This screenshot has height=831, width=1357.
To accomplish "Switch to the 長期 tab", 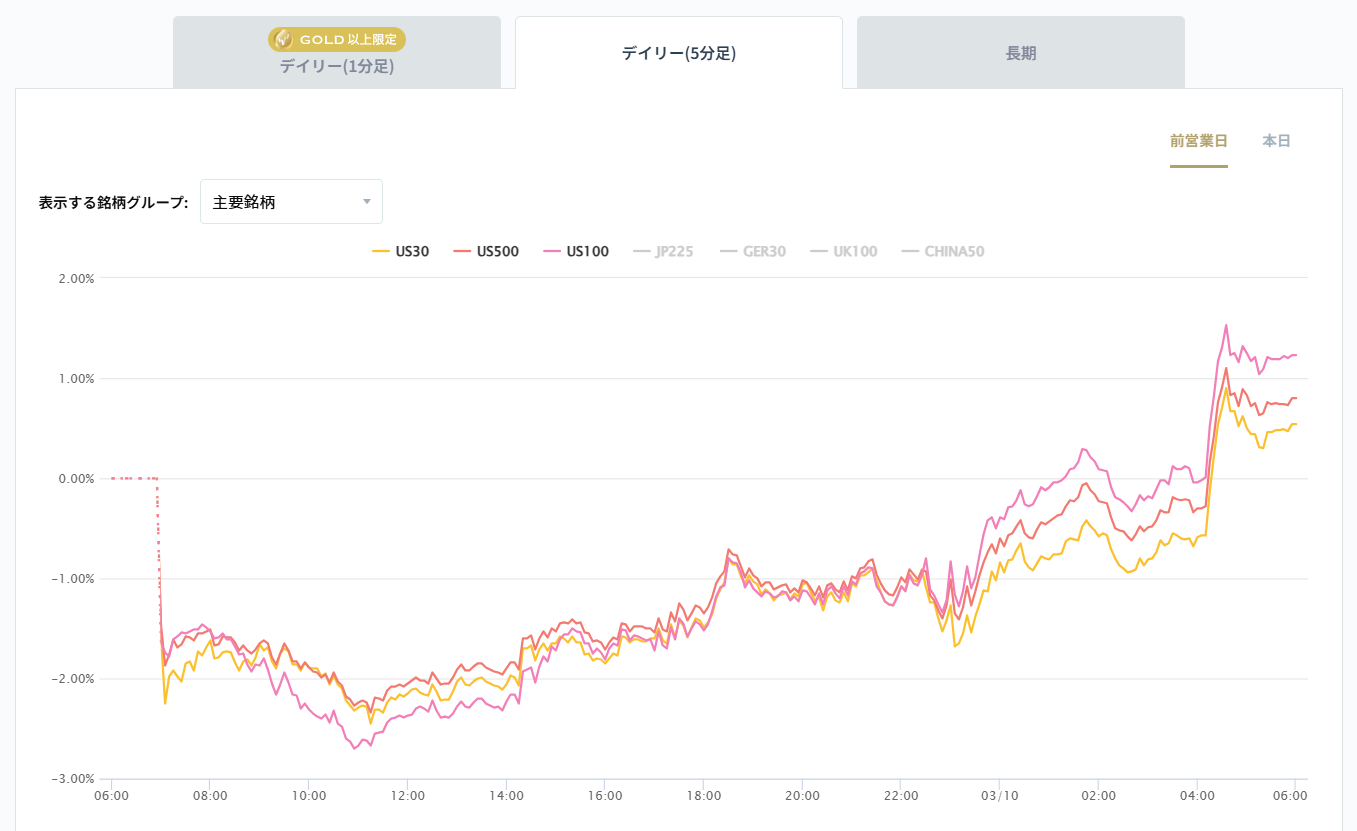I will pos(1020,54).
